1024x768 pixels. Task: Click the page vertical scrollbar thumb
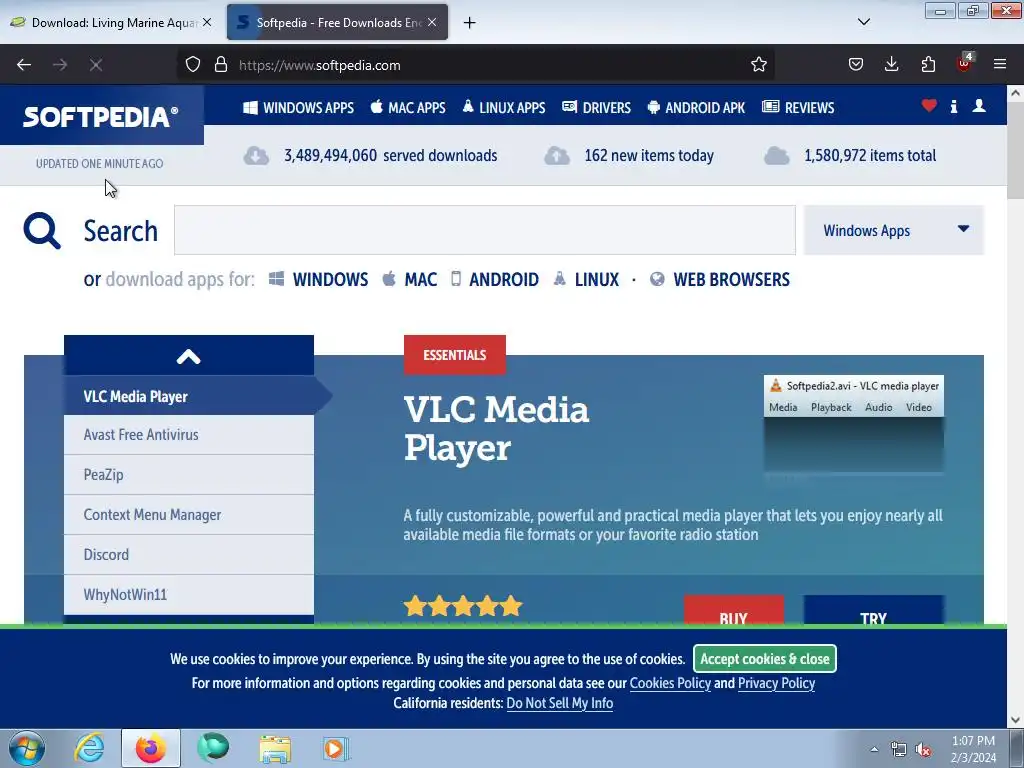click(1016, 150)
